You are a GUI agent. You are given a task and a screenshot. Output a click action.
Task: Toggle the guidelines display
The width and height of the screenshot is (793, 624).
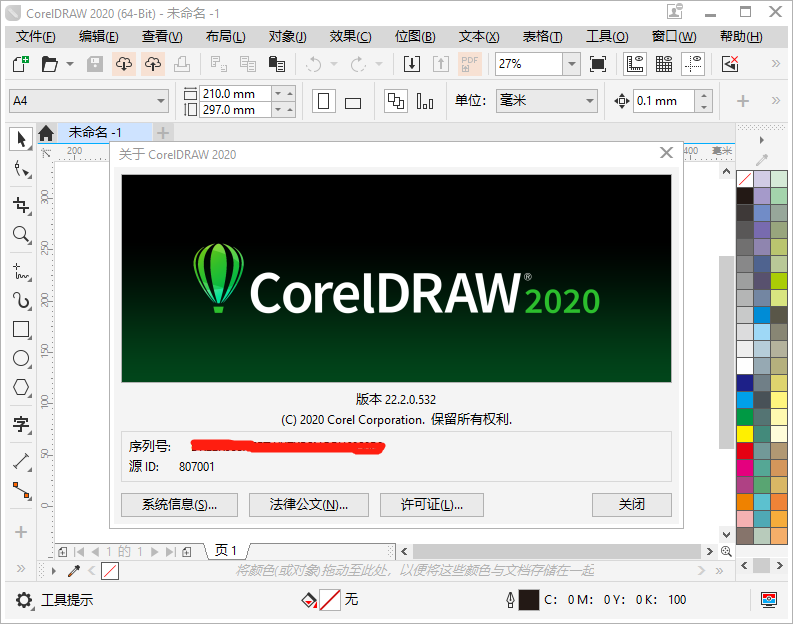point(693,64)
